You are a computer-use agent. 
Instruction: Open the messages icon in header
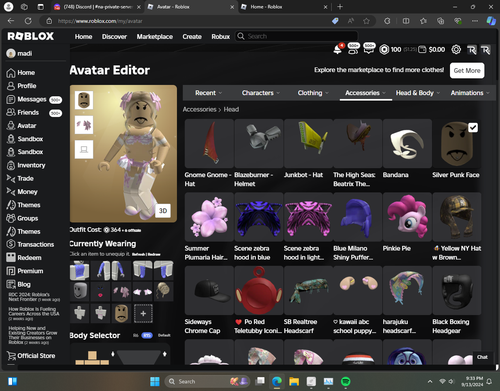[369, 49]
